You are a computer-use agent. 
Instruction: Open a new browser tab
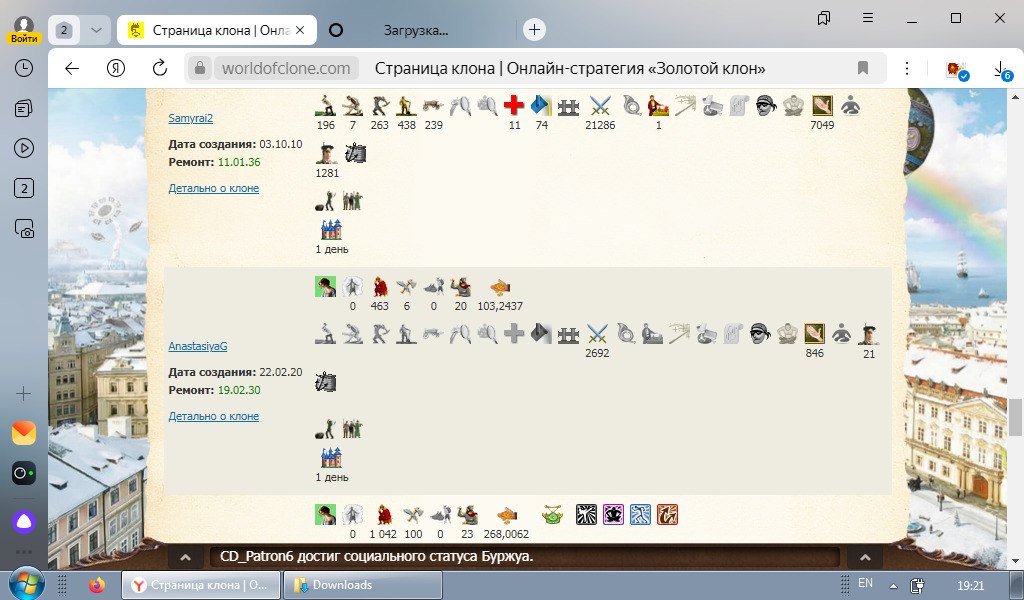pyautogui.click(x=535, y=30)
